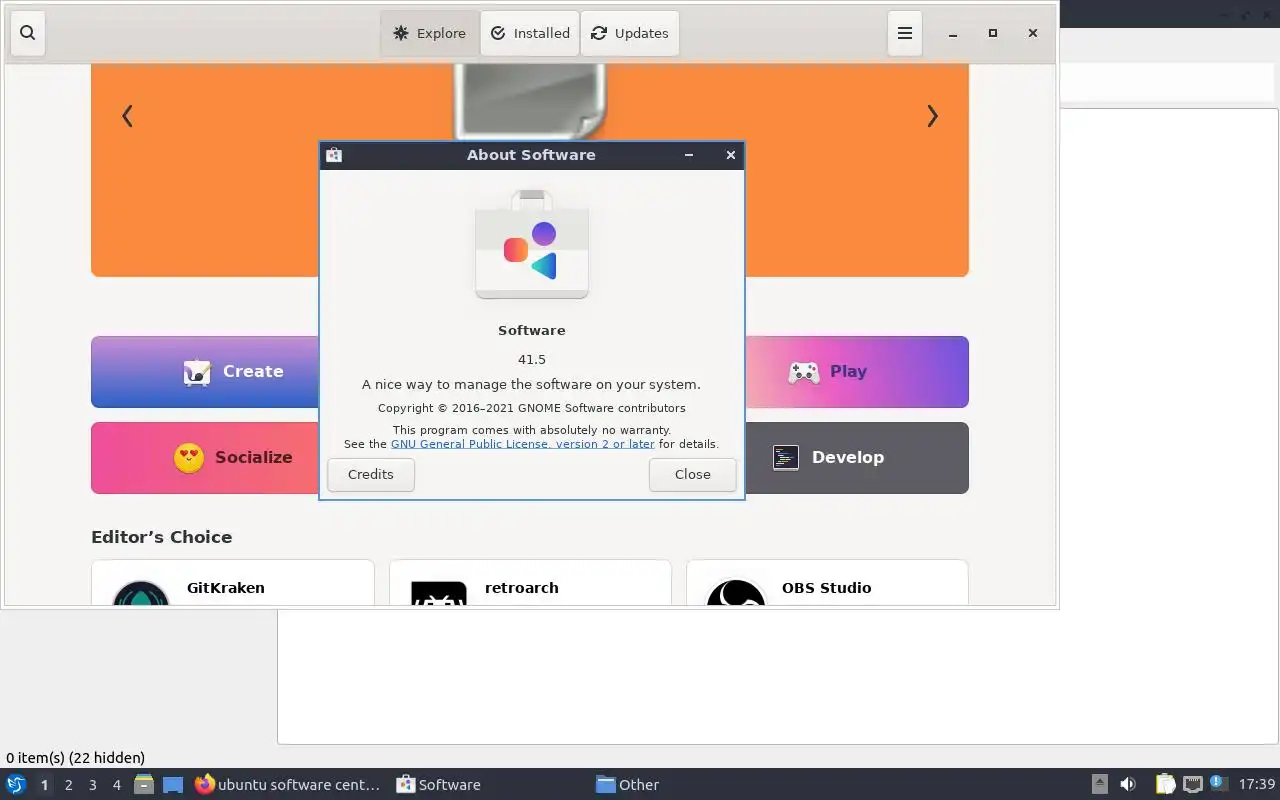Open file manager launcher in taskbar
This screenshot has width=1280, height=800.
click(x=144, y=785)
